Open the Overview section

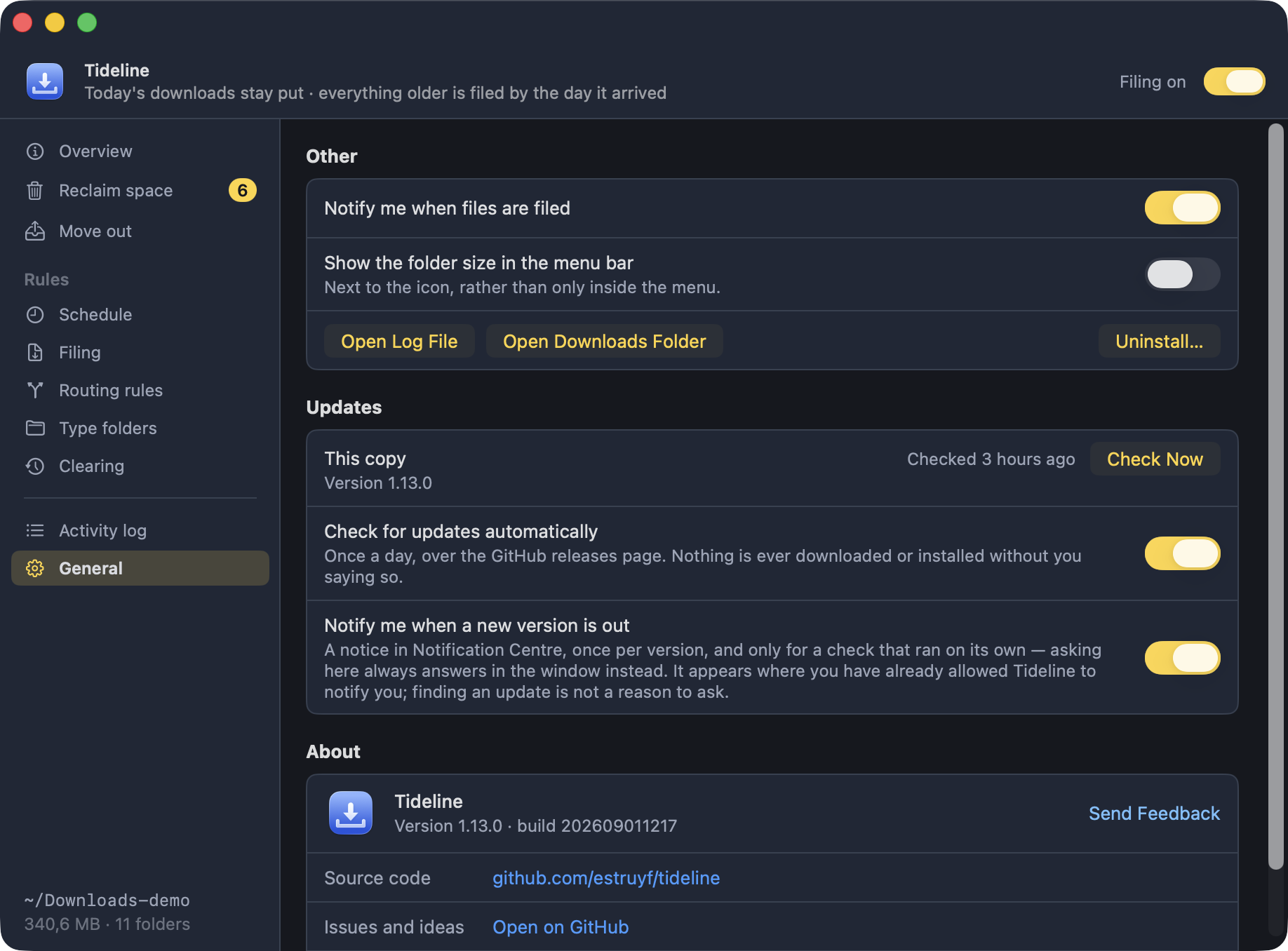[x=140, y=151]
